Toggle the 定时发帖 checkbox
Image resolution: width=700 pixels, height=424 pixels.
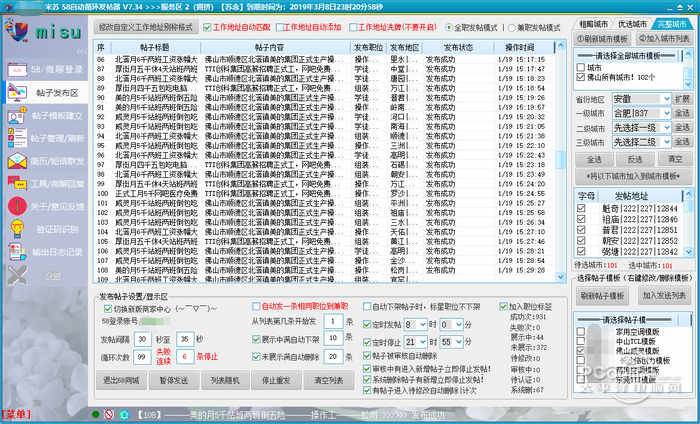[x=367, y=324]
